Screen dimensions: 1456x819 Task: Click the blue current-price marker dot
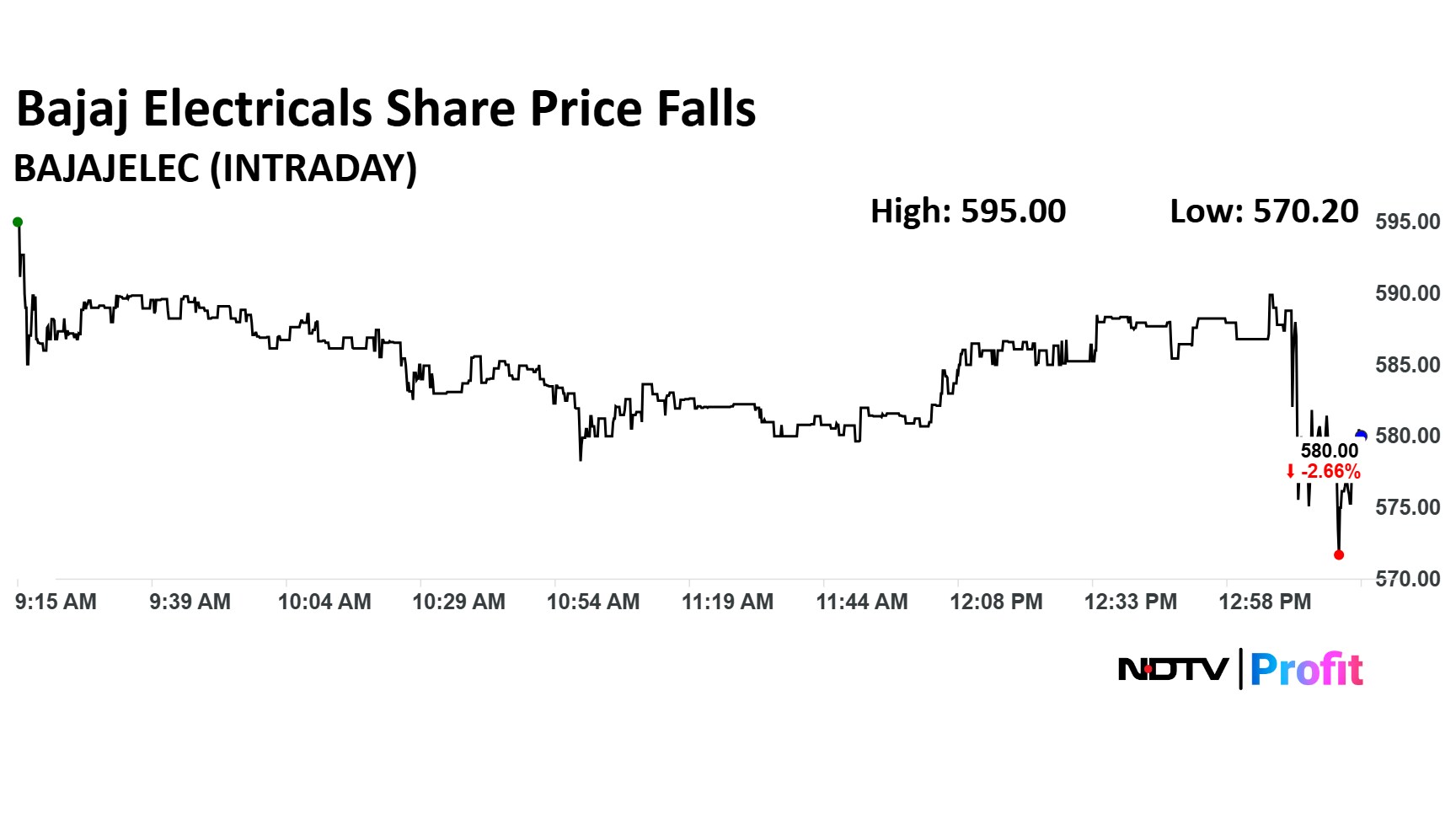pyautogui.click(x=1361, y=435)
